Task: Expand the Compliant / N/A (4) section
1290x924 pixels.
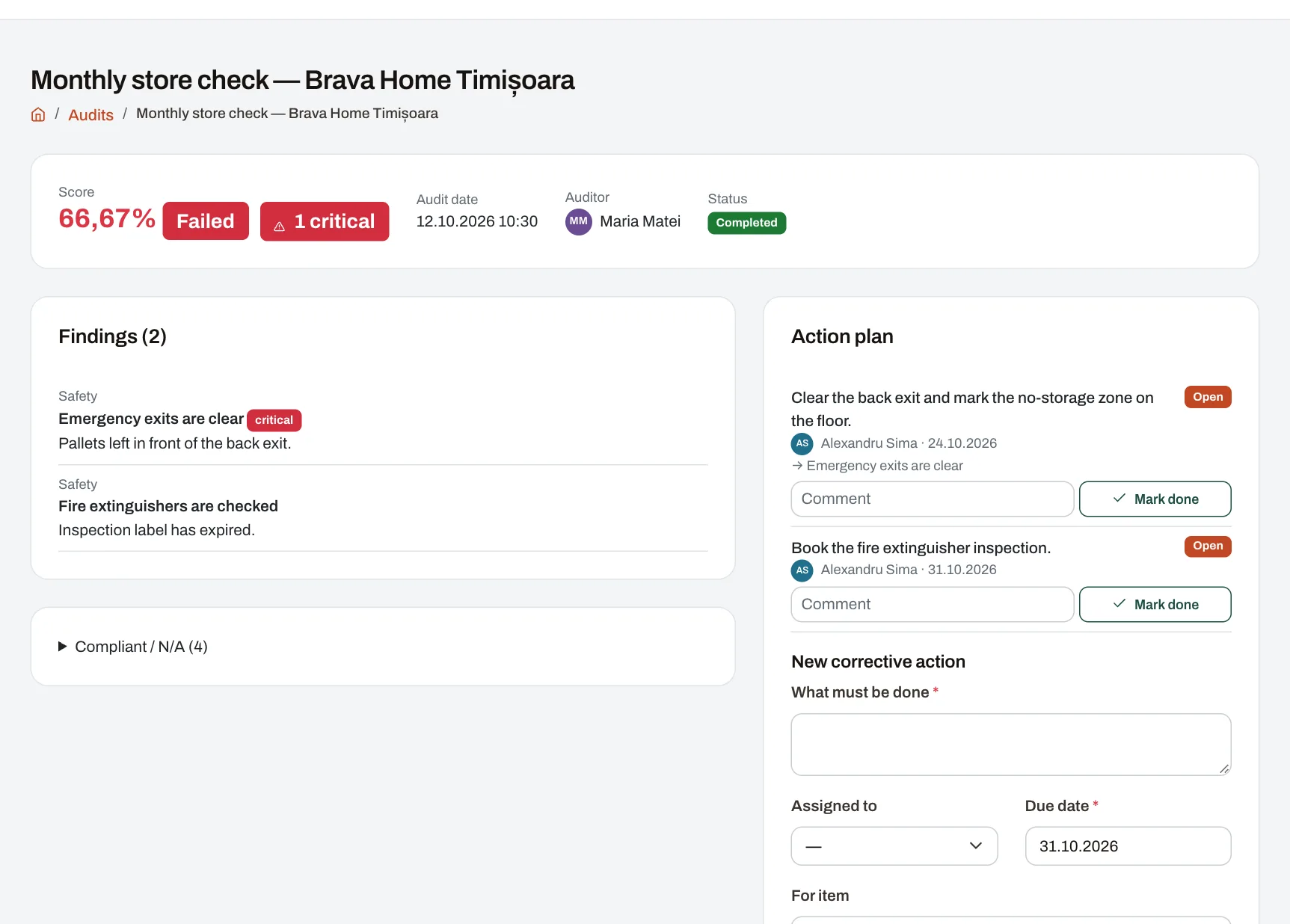Action: click(x=133, y=647)
